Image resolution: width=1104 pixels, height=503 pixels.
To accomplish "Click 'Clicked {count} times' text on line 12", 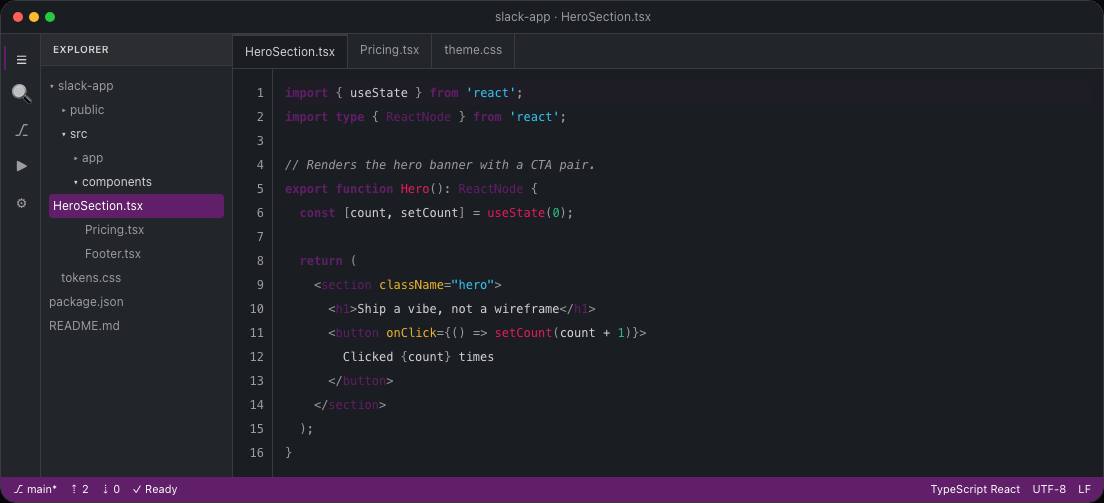I will point(418,356).
